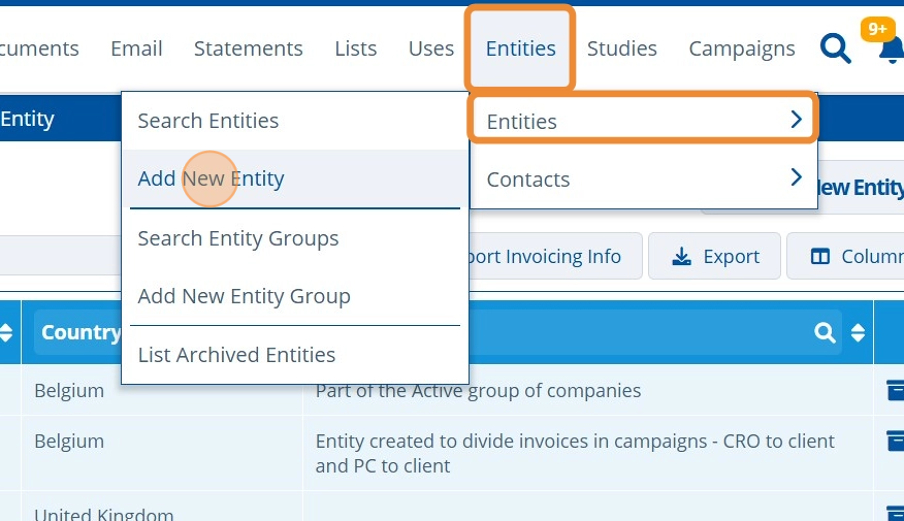Open the Entities navigation dropdown
The image size is (904, 521).
(520, 48)
